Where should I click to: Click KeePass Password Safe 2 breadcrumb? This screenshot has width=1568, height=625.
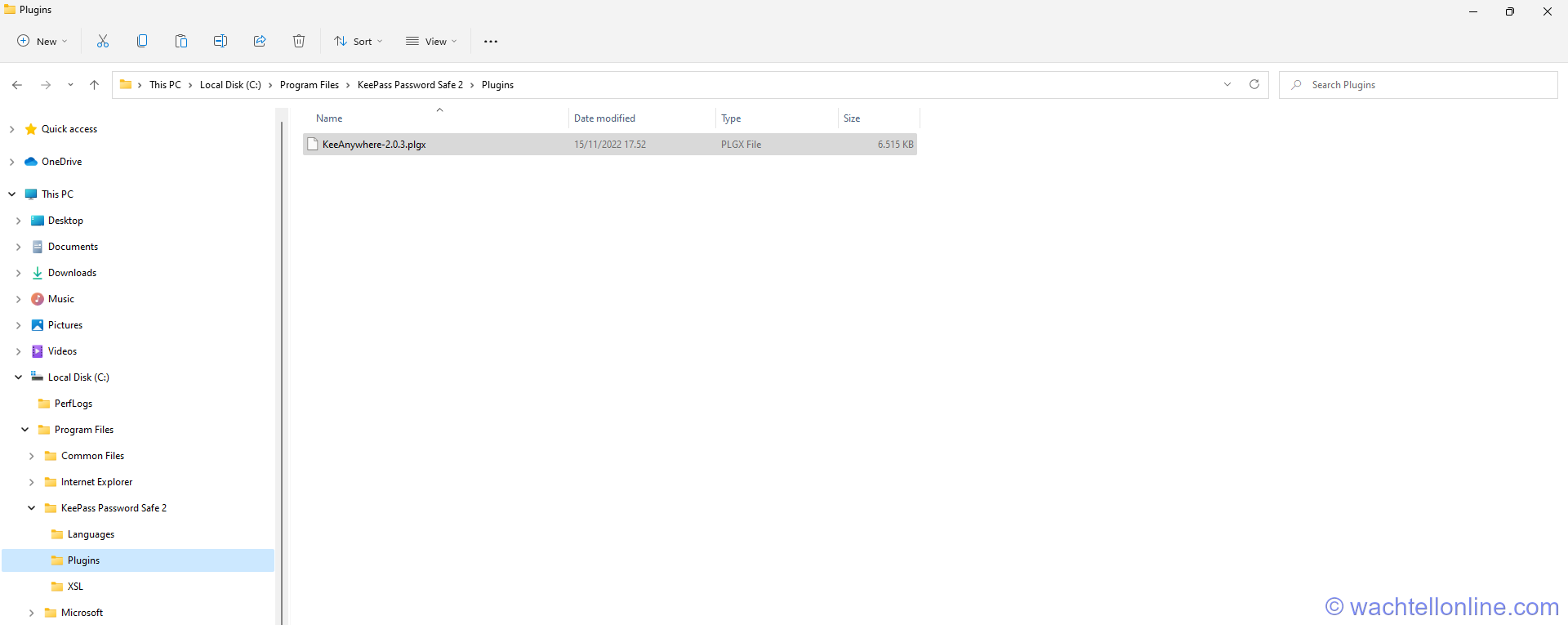coord(410,85)
